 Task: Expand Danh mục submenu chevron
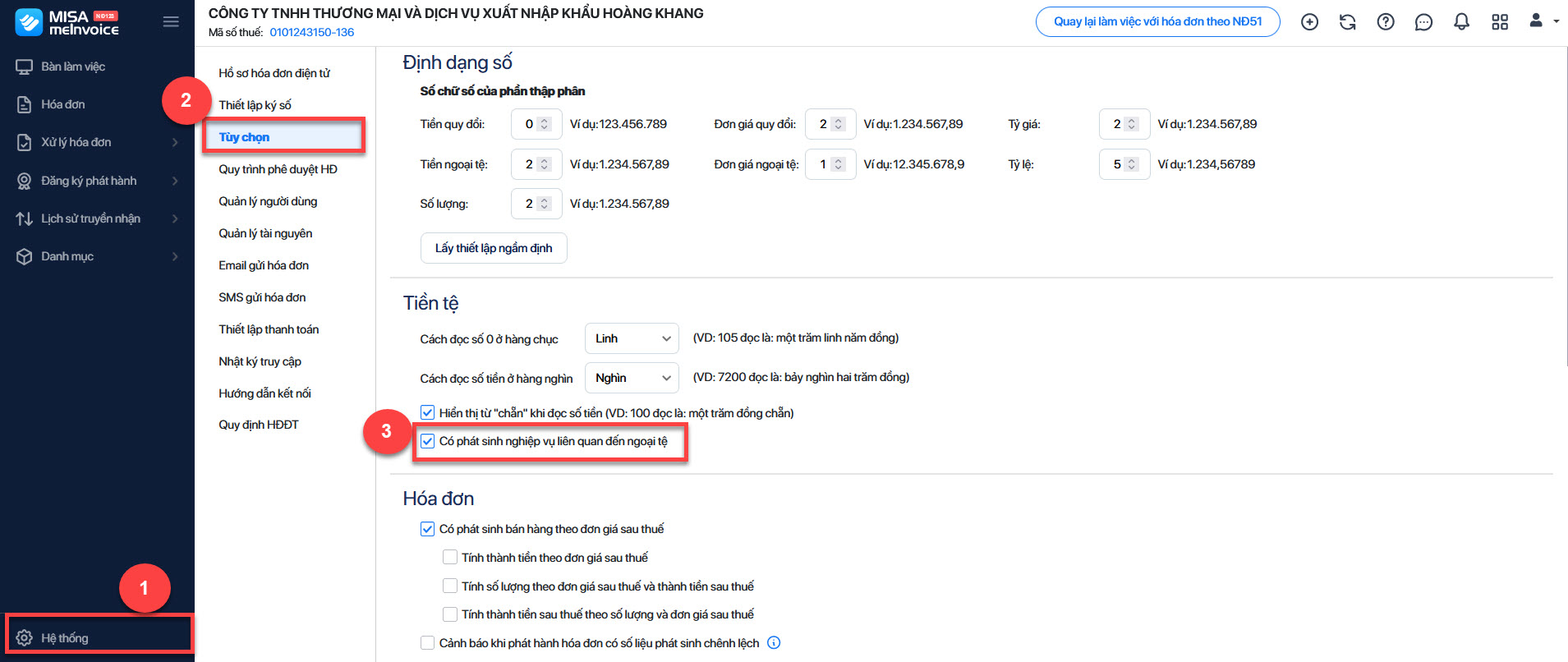click(x=175, y=256)
